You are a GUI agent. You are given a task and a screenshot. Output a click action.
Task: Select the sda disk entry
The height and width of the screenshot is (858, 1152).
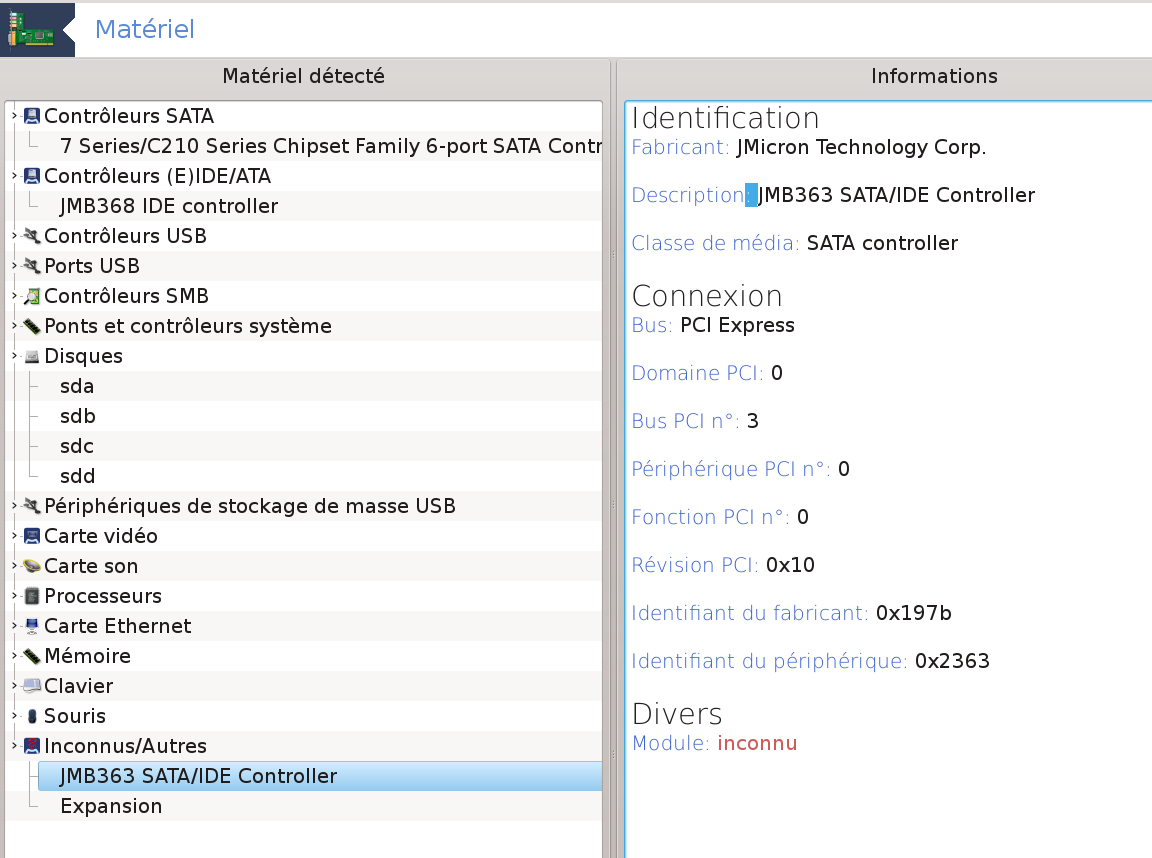tap(77, 386)
